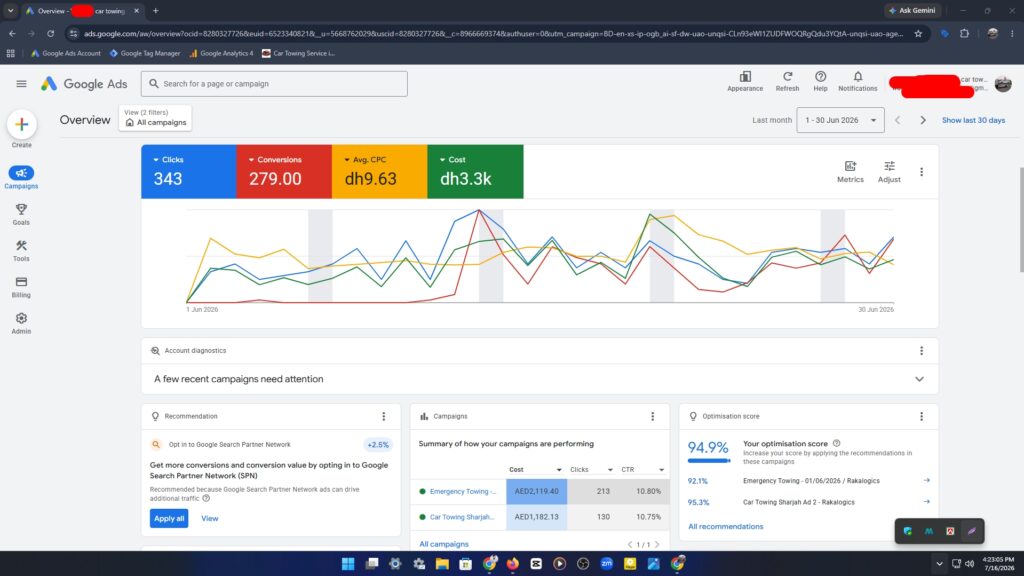
Task: Open the Cost column dropdown in Campaigns
Action: coord(559,470)
